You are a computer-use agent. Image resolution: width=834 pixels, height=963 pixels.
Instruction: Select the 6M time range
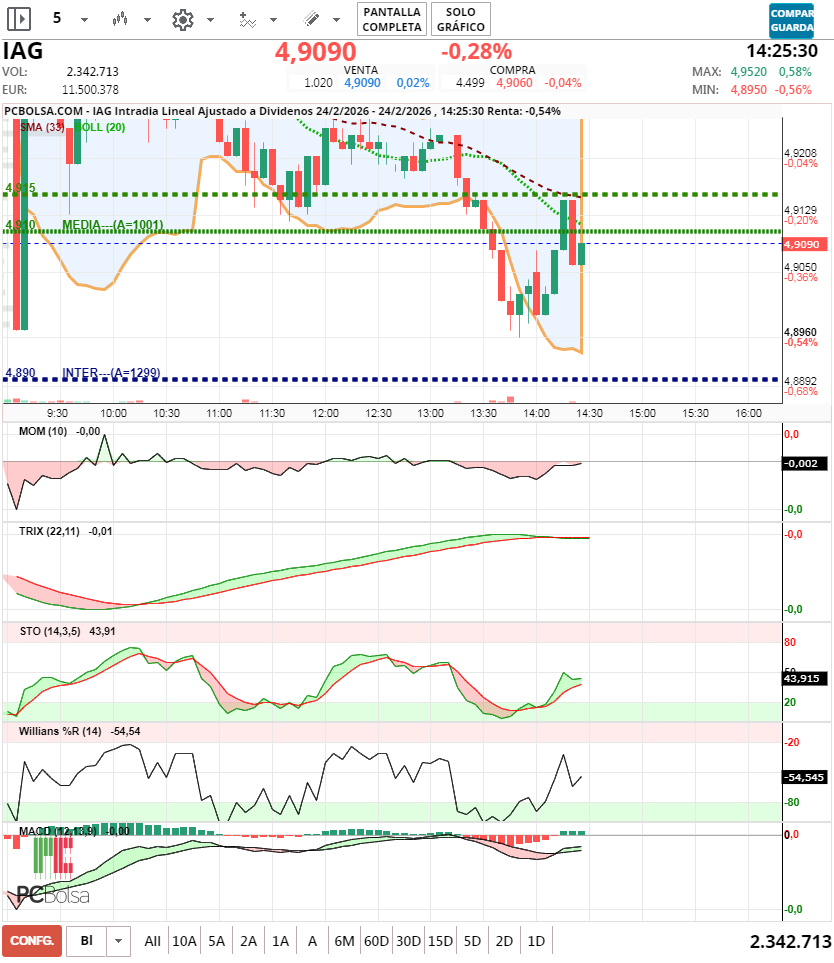pos(344,941)
